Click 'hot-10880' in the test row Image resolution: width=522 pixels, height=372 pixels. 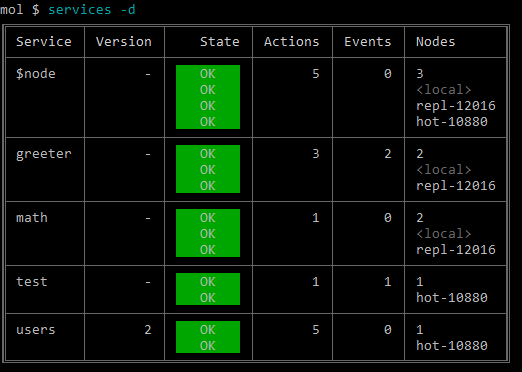[452, 298]
